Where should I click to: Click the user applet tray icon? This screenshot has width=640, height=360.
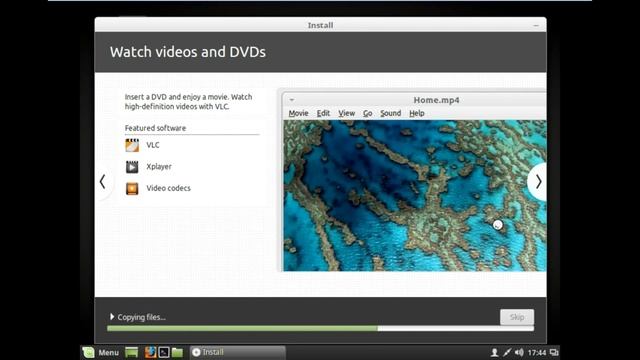coord(494,352)
